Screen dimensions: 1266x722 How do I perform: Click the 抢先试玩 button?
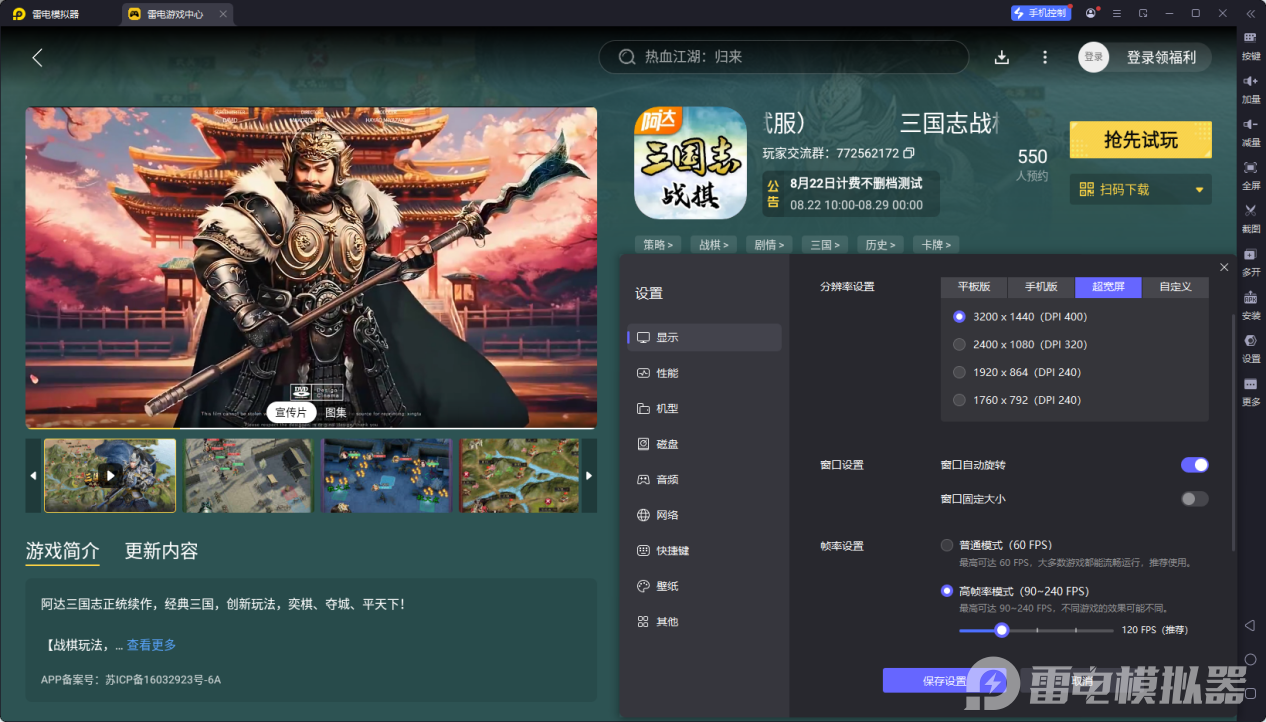point(1140,140)
